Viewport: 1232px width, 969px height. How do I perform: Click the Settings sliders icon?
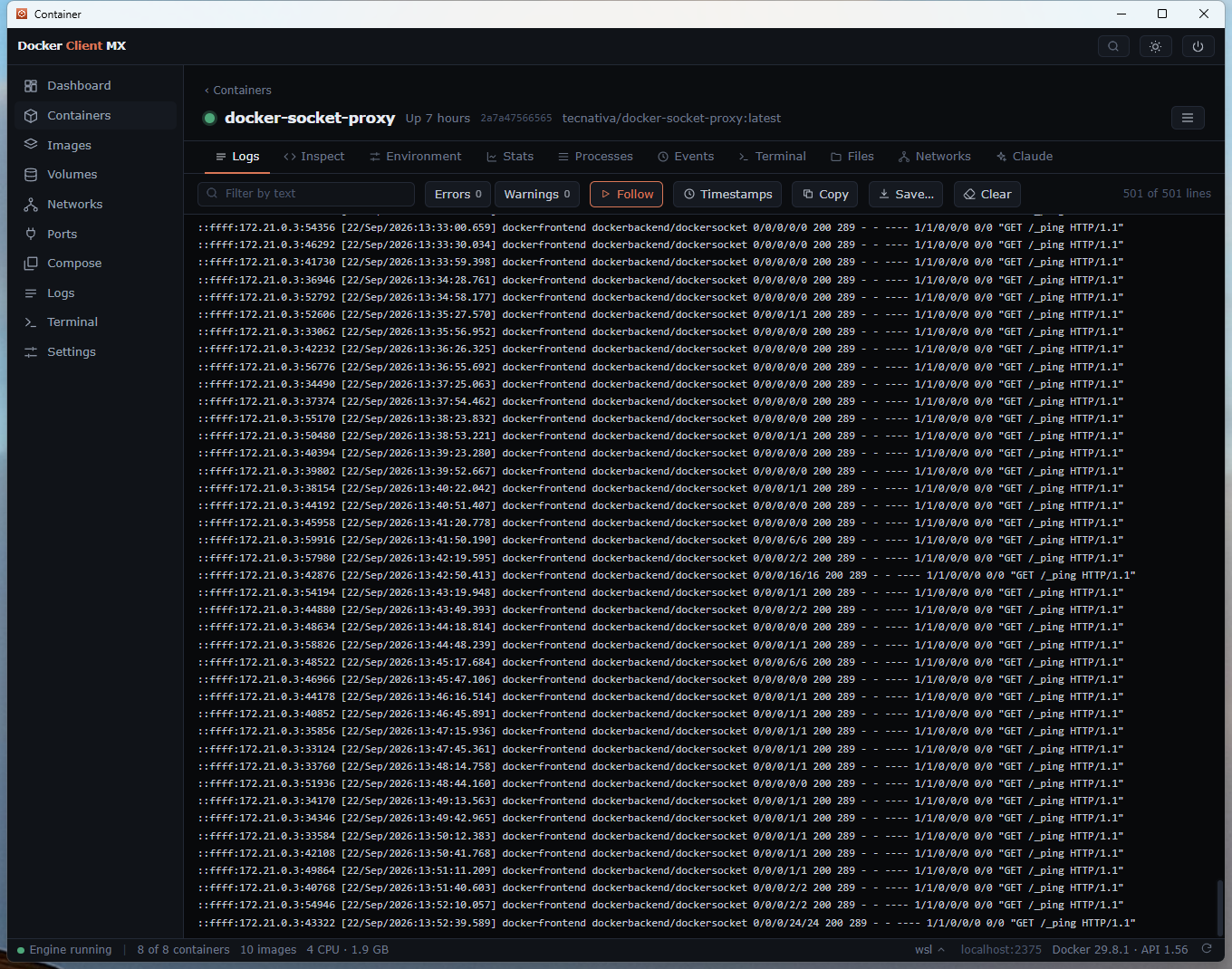(x=31, y=351)
